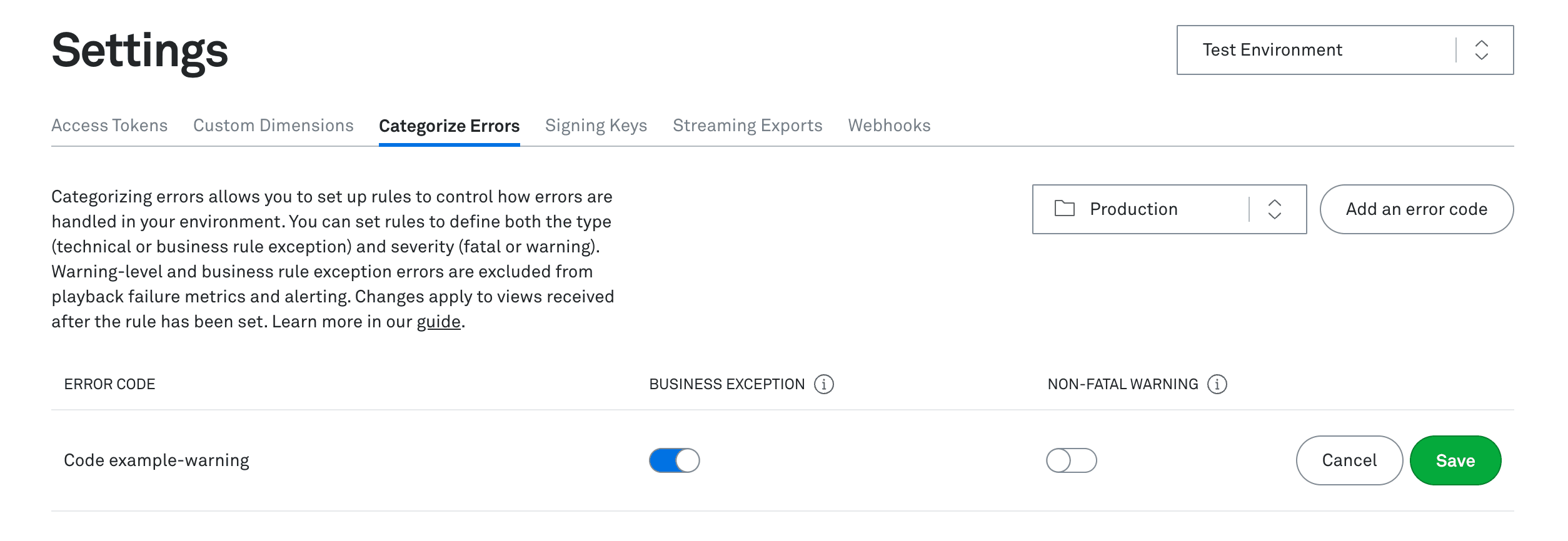Viewport: 1568px width, 541px height.
Task: Click the Test Environment chevron arrows
Action: (1482, 50)
